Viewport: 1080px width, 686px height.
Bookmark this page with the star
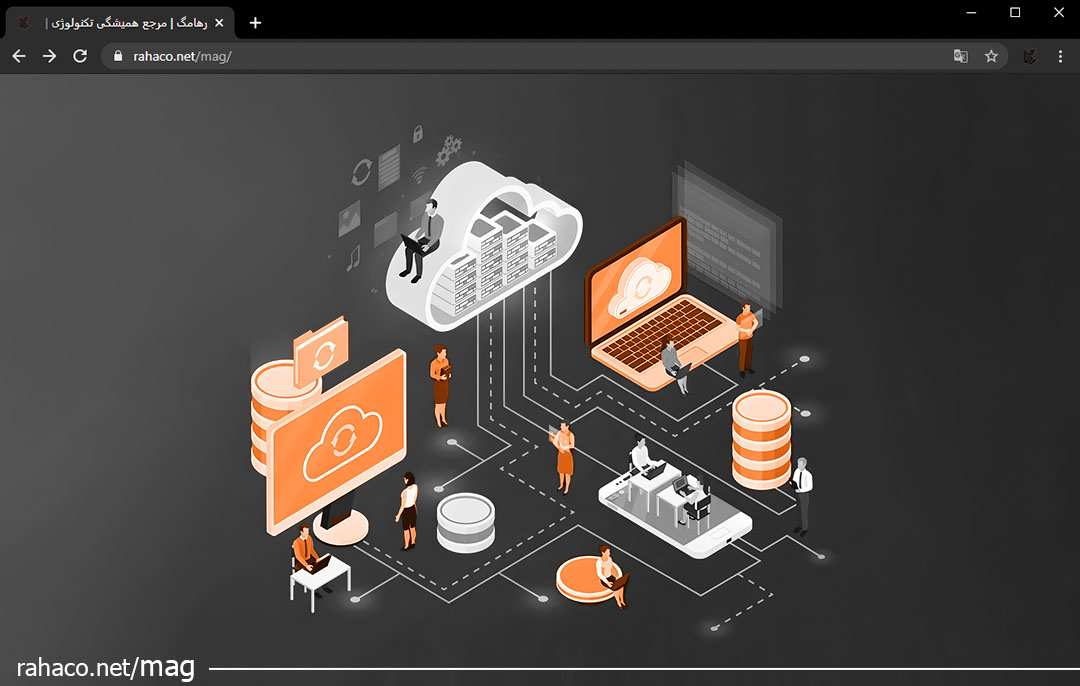(991, 56)
